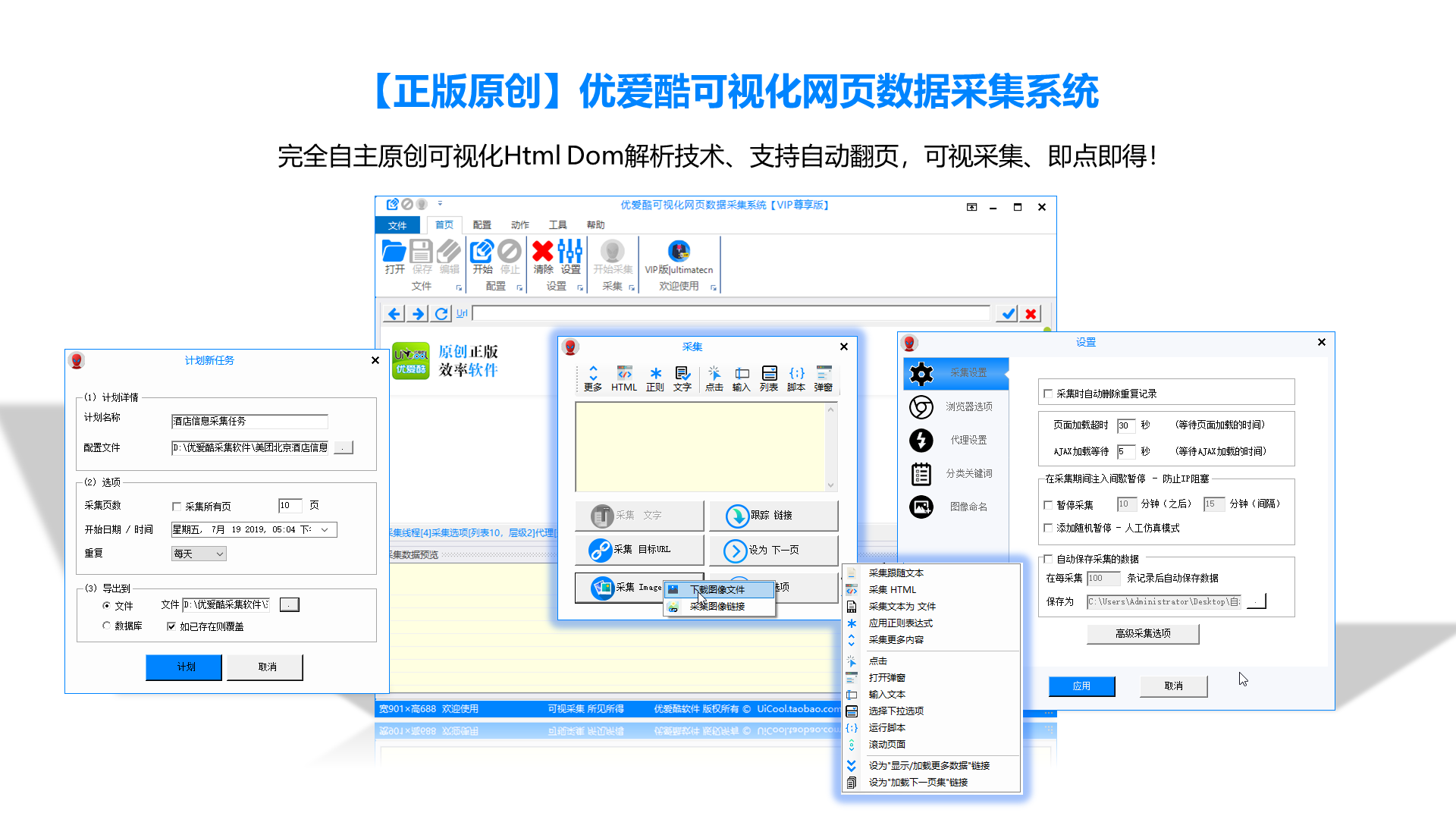Reload page with the refresh icon
The width and height of the screenshot is (1456, 819).
tap(441, 313)
